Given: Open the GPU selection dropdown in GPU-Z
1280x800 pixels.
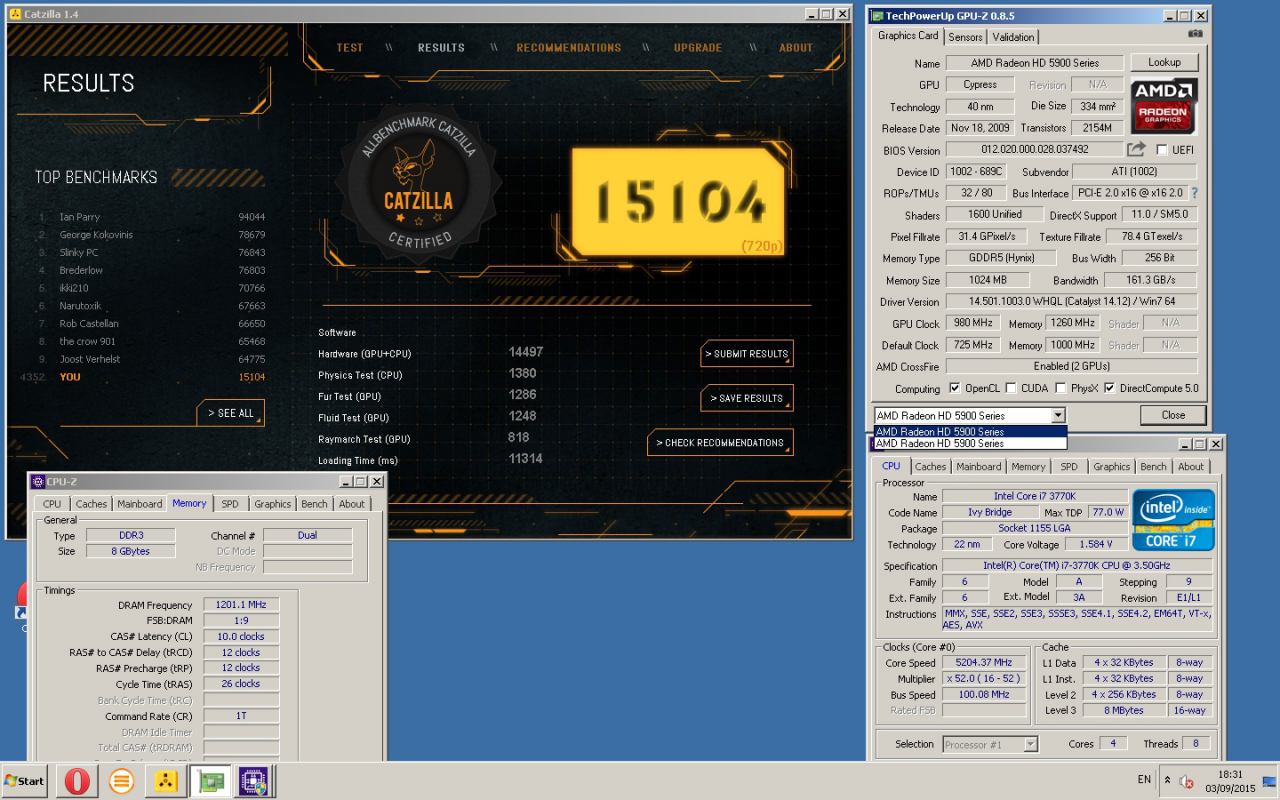Looking at the screenshot, I should tap(1058, 415).
